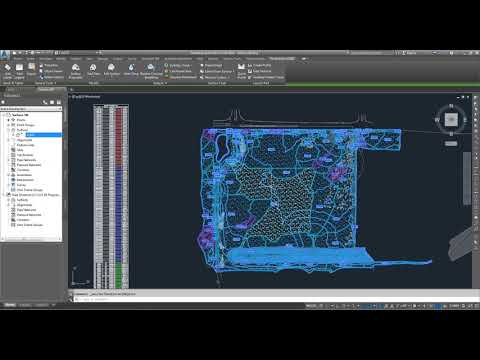Select Surfaces under Data Shortcuts
Viewport: 480px width, 360px height.
click(x=22, y=200)
